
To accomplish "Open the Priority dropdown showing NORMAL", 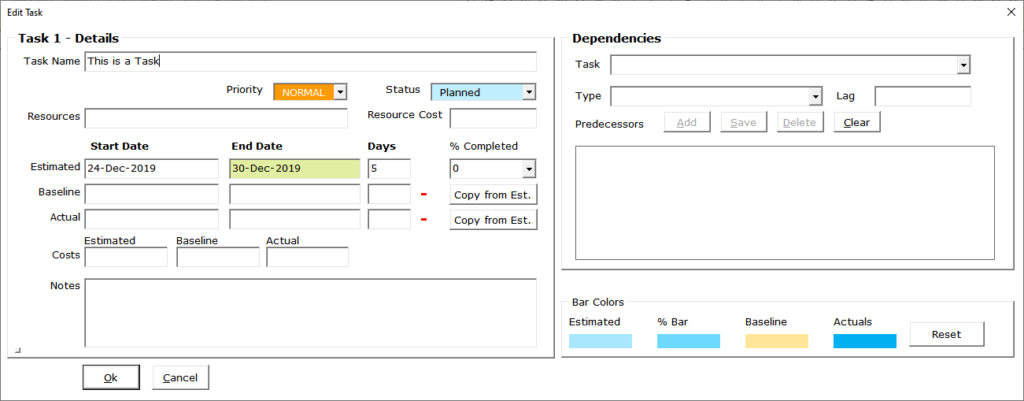I will click(340, 92).
